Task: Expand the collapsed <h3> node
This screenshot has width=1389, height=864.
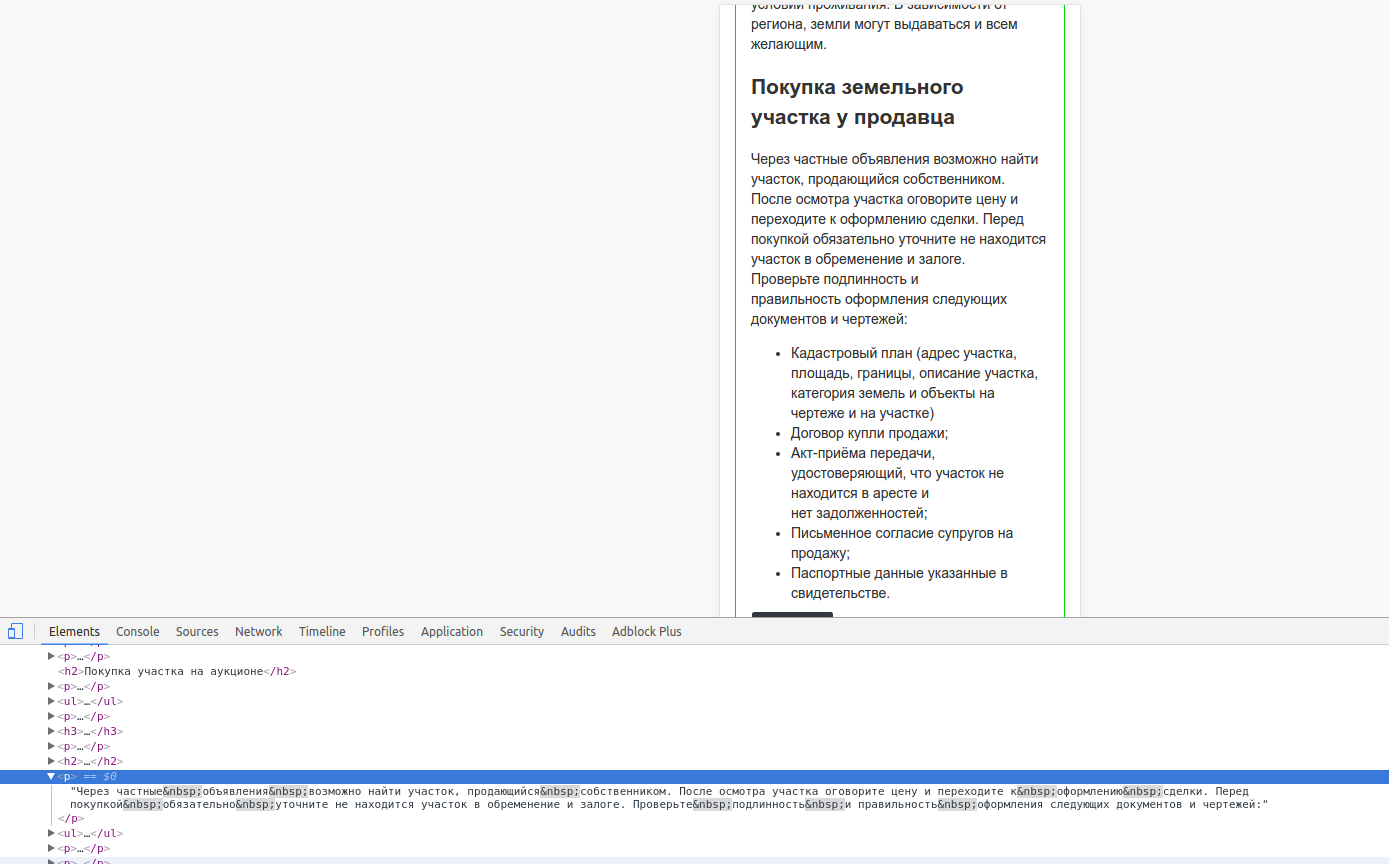Action: coord(51,732)
